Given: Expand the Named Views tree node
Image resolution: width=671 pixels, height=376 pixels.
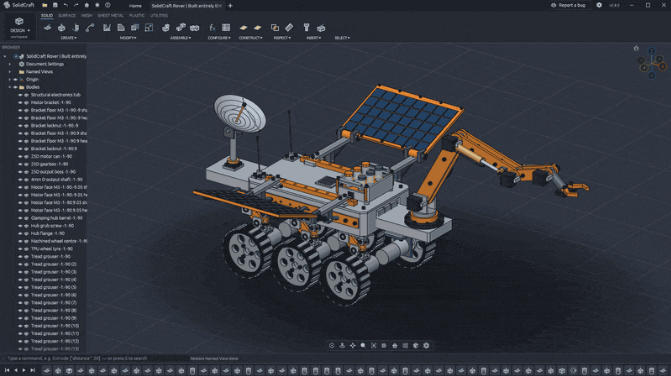Looking at the screenshot, I should 10,72.
